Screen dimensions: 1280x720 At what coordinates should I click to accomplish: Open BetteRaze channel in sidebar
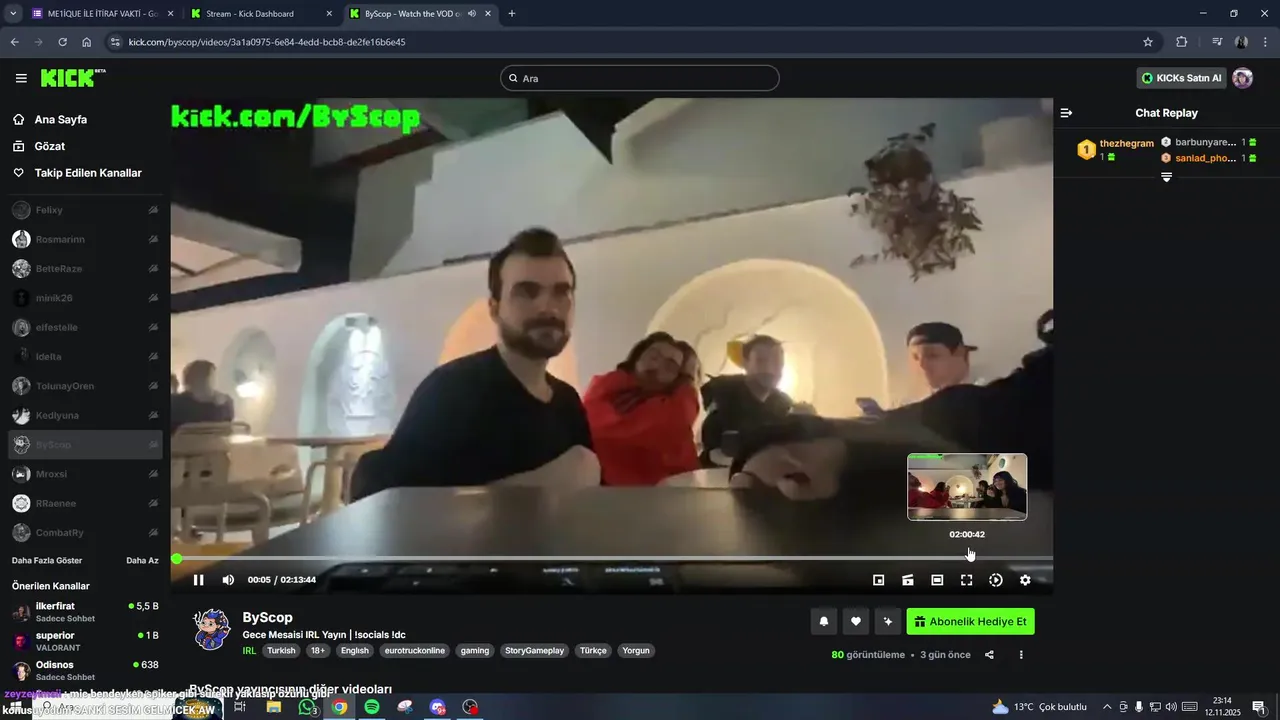85,268
